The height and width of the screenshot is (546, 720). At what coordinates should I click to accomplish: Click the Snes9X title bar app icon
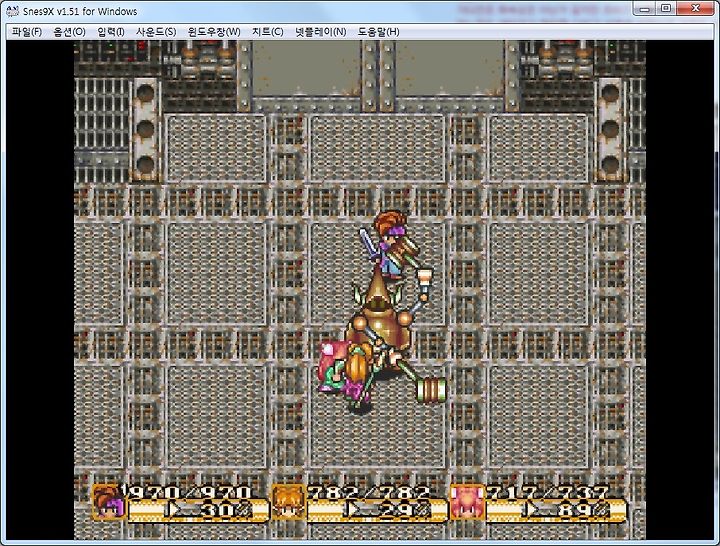13,11
